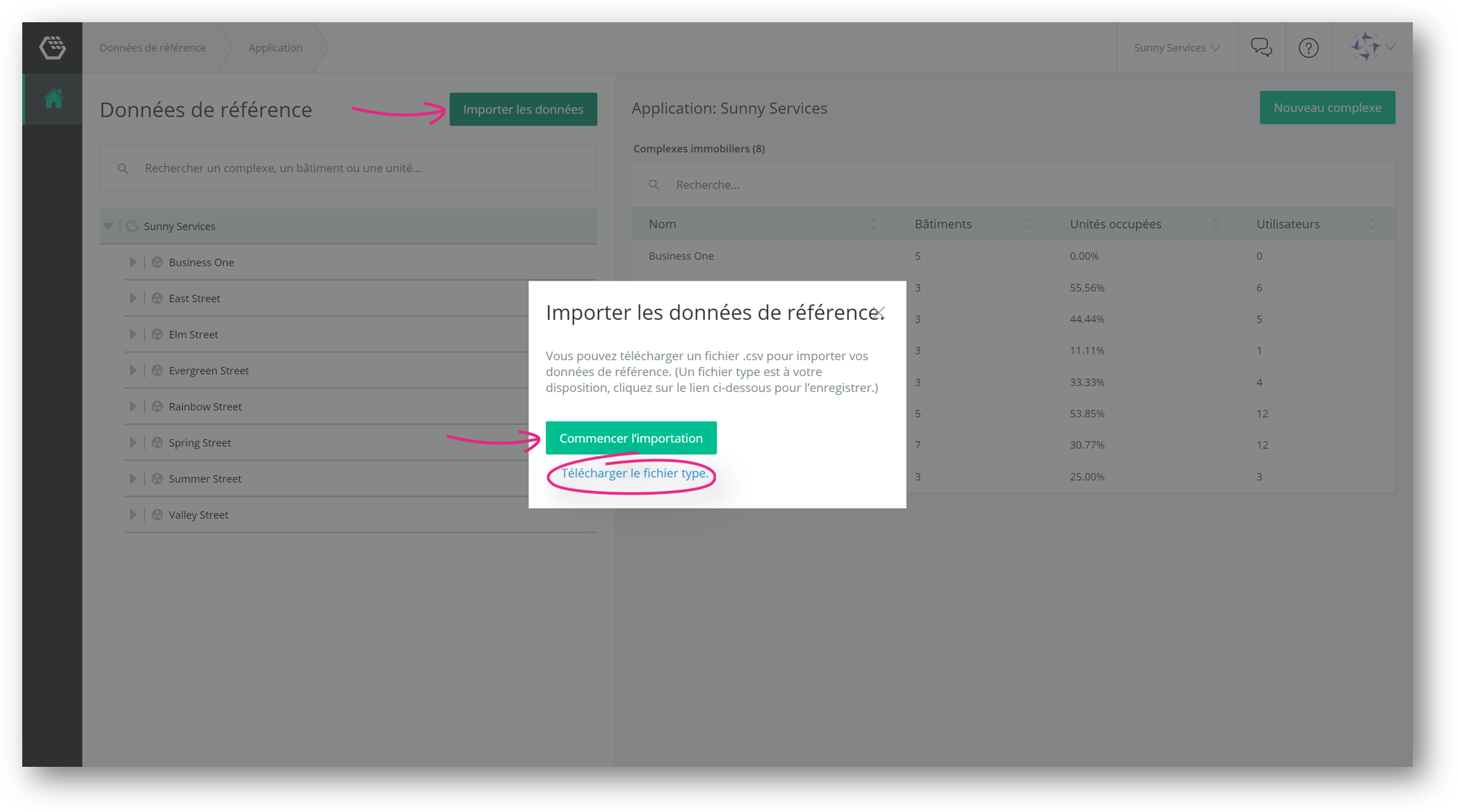Expand the Summer Street tree node

tap(132, 479)
